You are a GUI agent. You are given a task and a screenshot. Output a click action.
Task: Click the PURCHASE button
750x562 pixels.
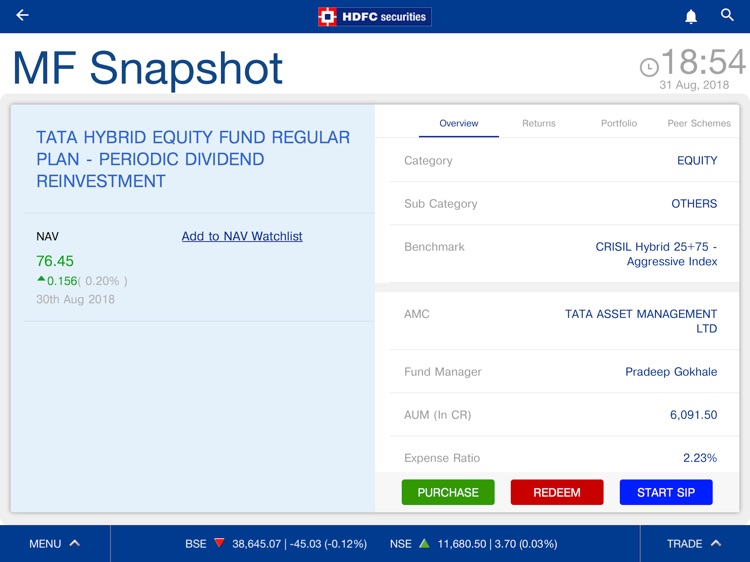coord(448,492)
